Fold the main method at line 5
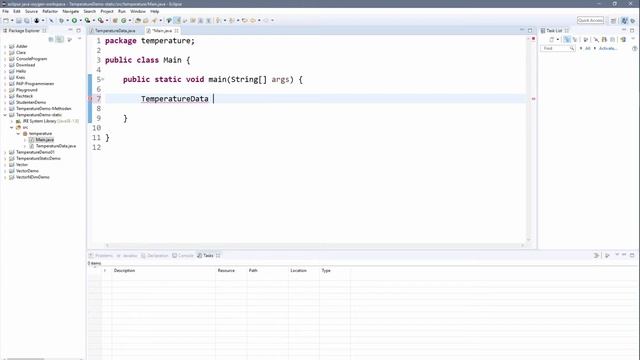 [x=103, y=79]
